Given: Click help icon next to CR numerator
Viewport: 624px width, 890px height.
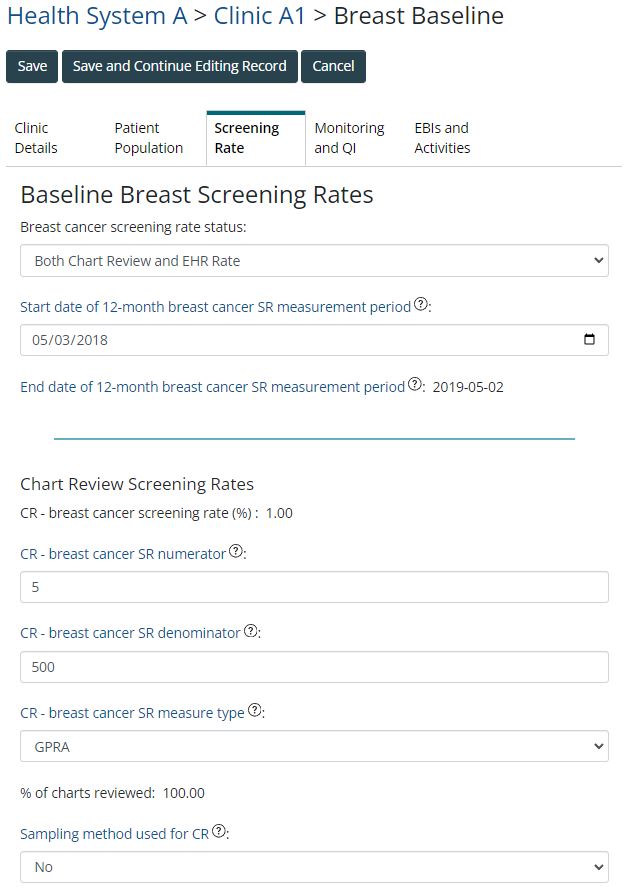Looking at the screenshot, I should 236,552.
